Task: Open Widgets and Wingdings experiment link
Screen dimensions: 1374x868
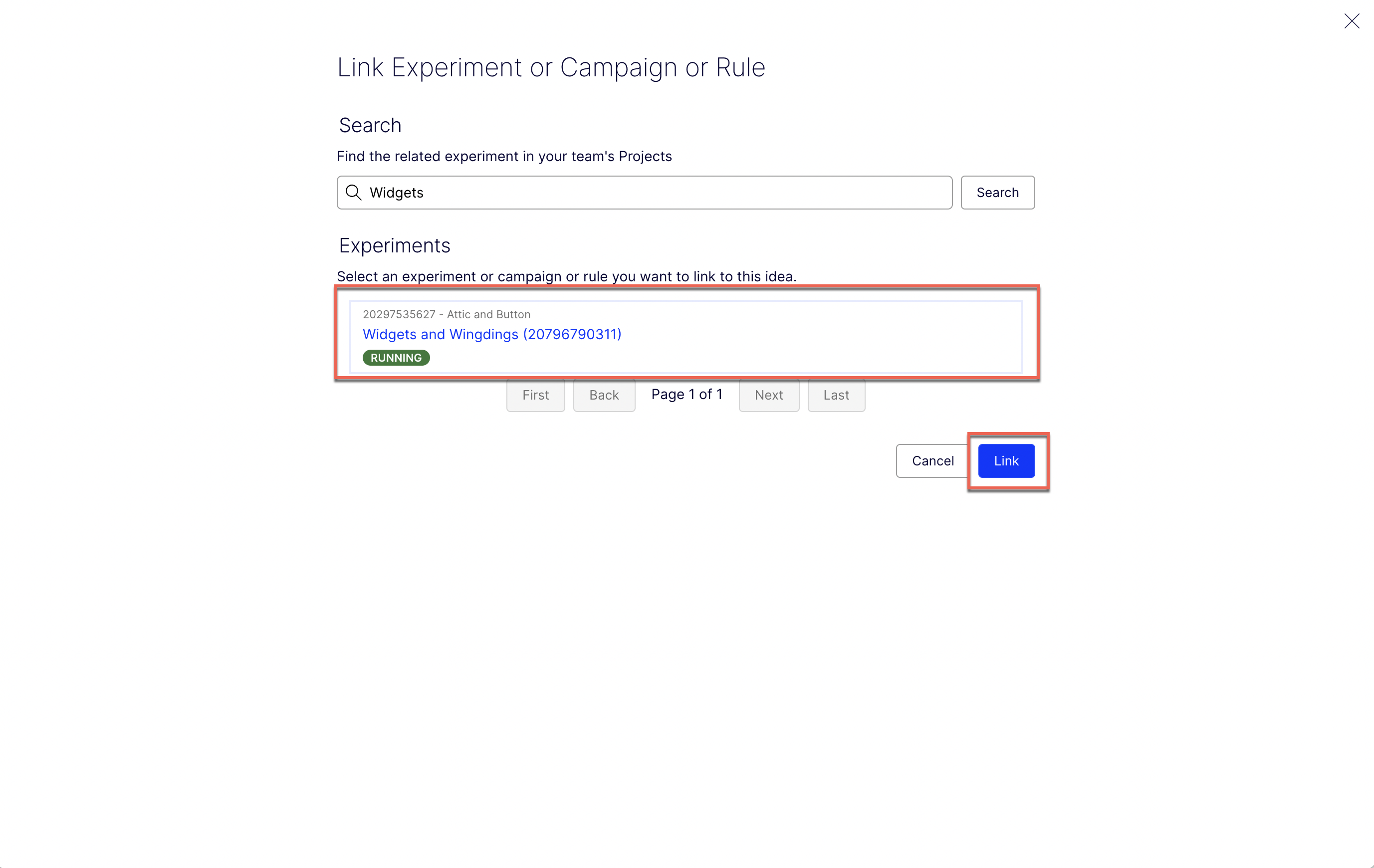Action: [x=492, y=334]
